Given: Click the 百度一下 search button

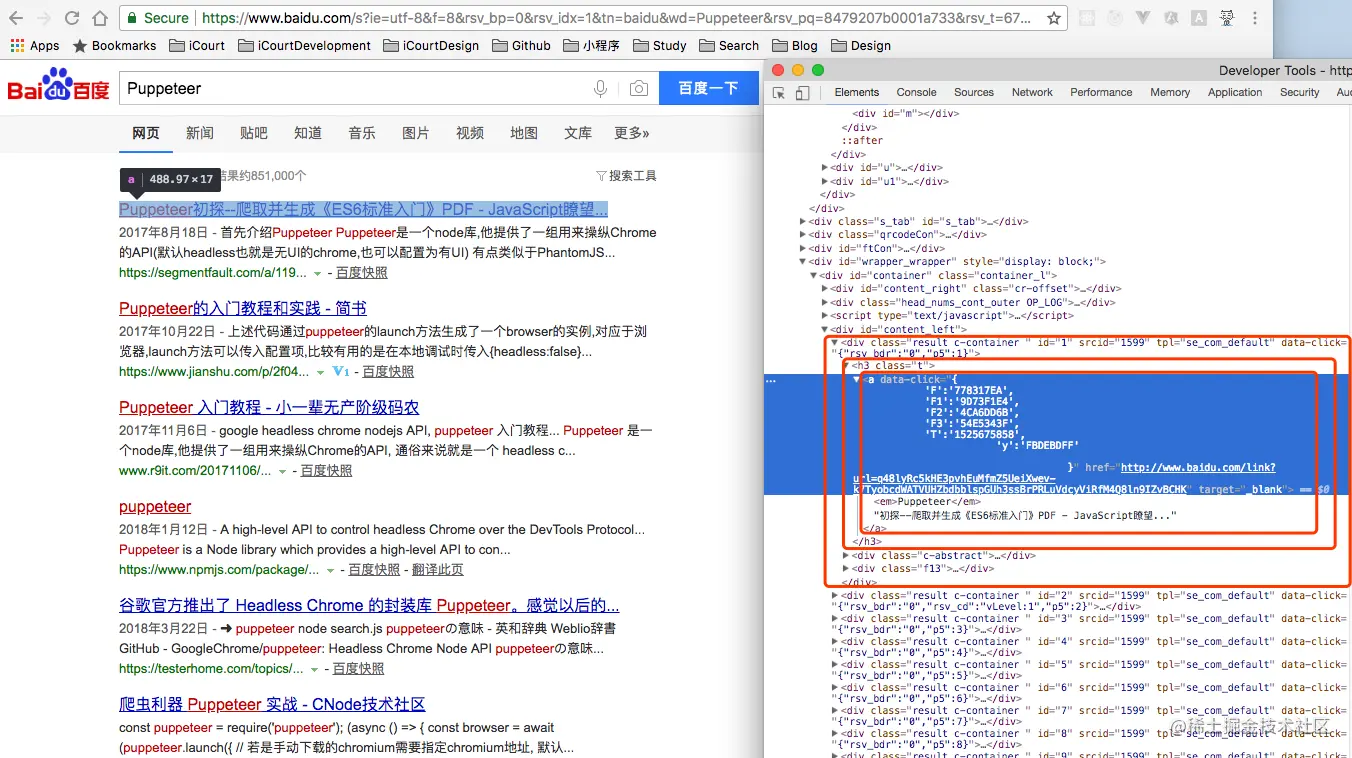Looking at the screenshot, I should pyautogui.click(x=708, y=89).
